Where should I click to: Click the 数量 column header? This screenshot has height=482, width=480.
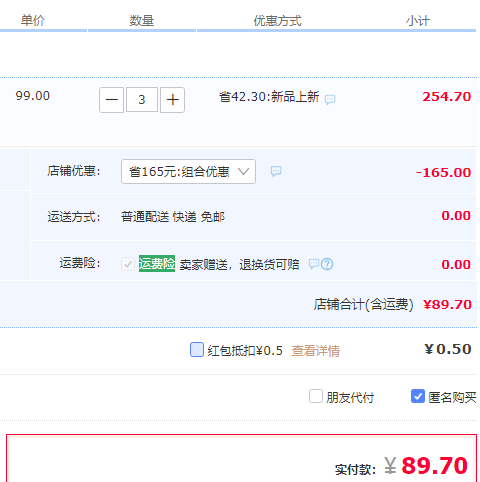(142, 21)
